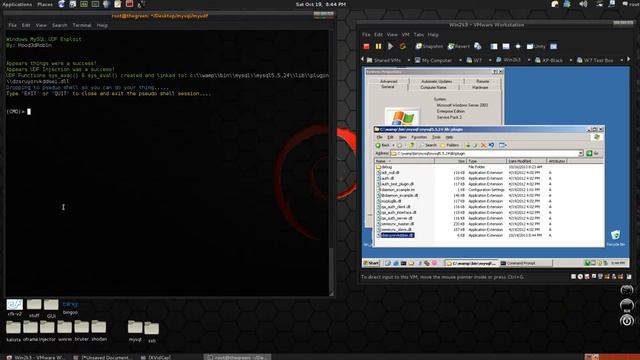Screen dimensions: 640x360
Task: Open the mysql folder on desktop
Action: pyautogui.click(x=135, y=330)
